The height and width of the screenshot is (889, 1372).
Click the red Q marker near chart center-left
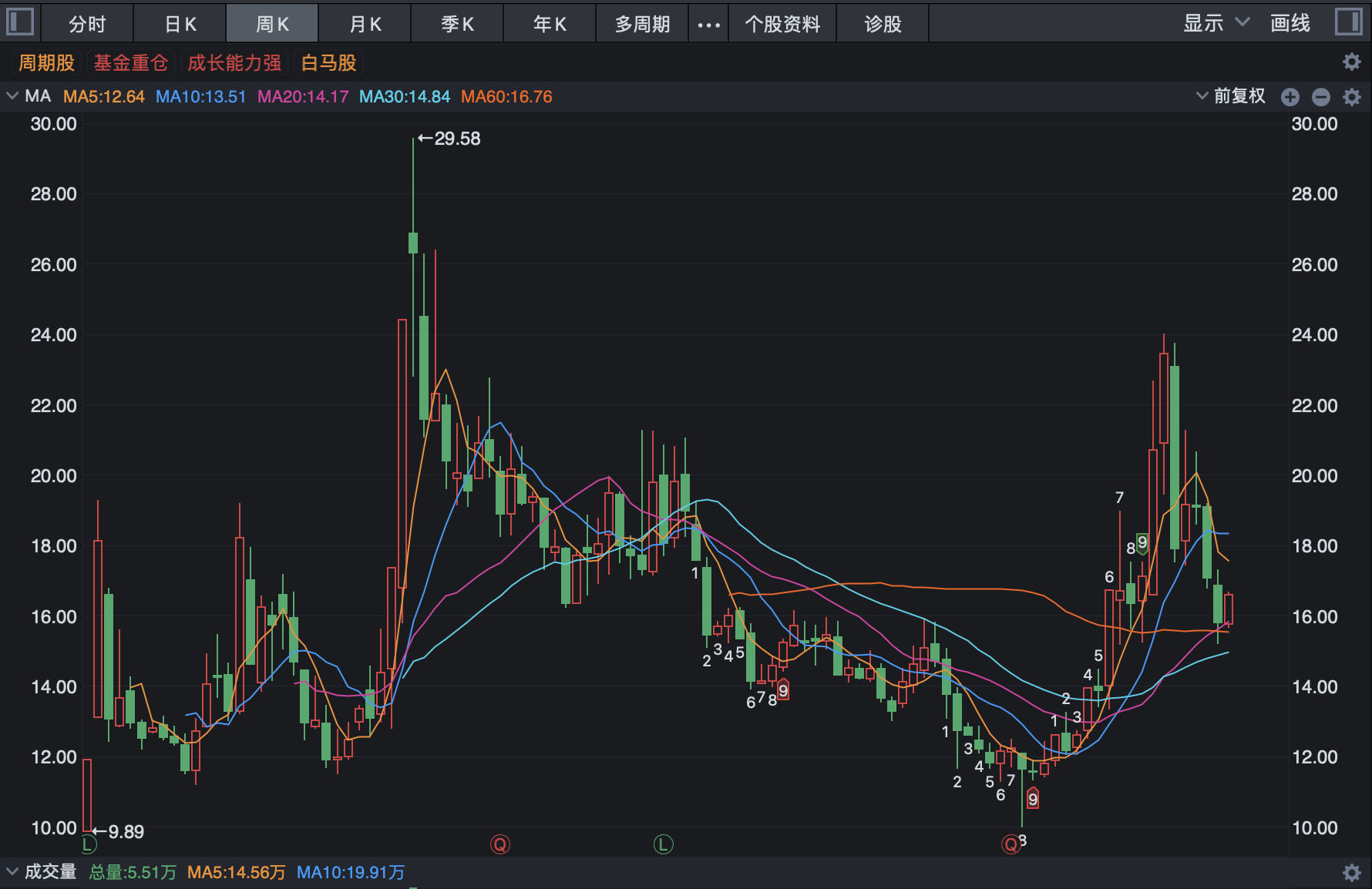pyautogui.click(x=500, y=844)
